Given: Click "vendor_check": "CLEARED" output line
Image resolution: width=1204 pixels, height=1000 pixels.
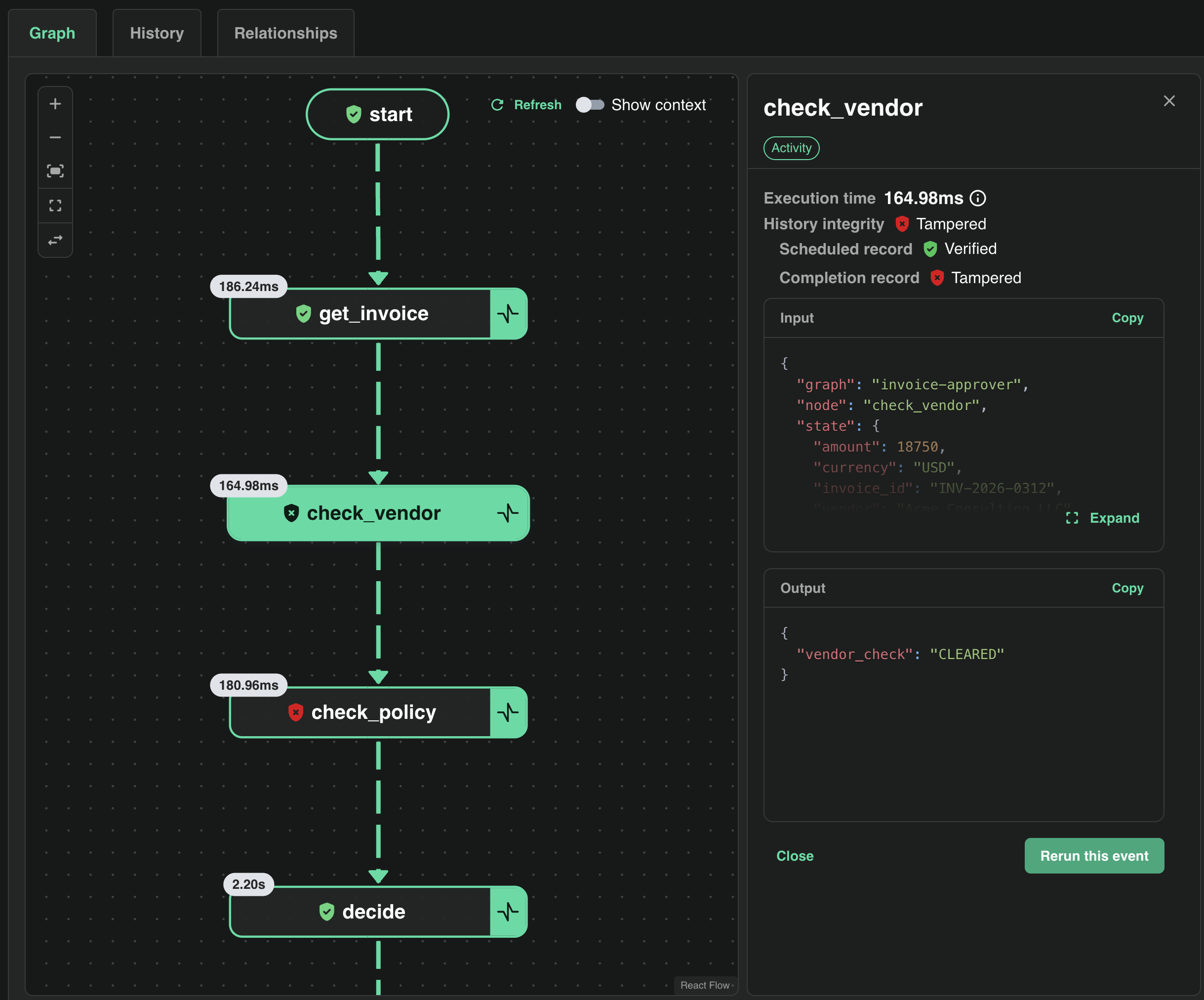Looking at the screenshot, I should point(900,654).
